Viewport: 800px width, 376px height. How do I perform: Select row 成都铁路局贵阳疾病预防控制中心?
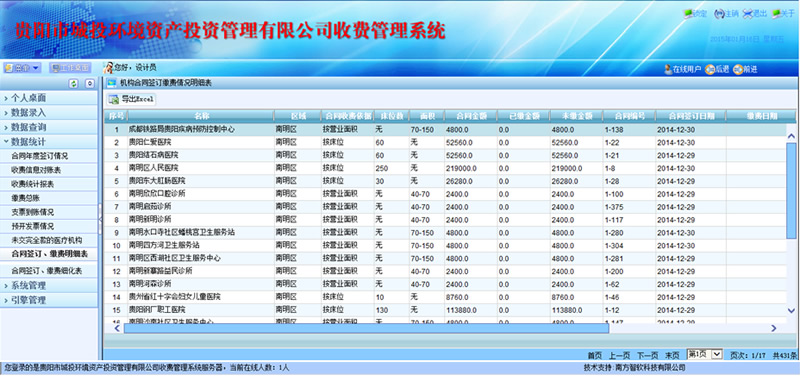pyautogui.click(x=445, y=130)
